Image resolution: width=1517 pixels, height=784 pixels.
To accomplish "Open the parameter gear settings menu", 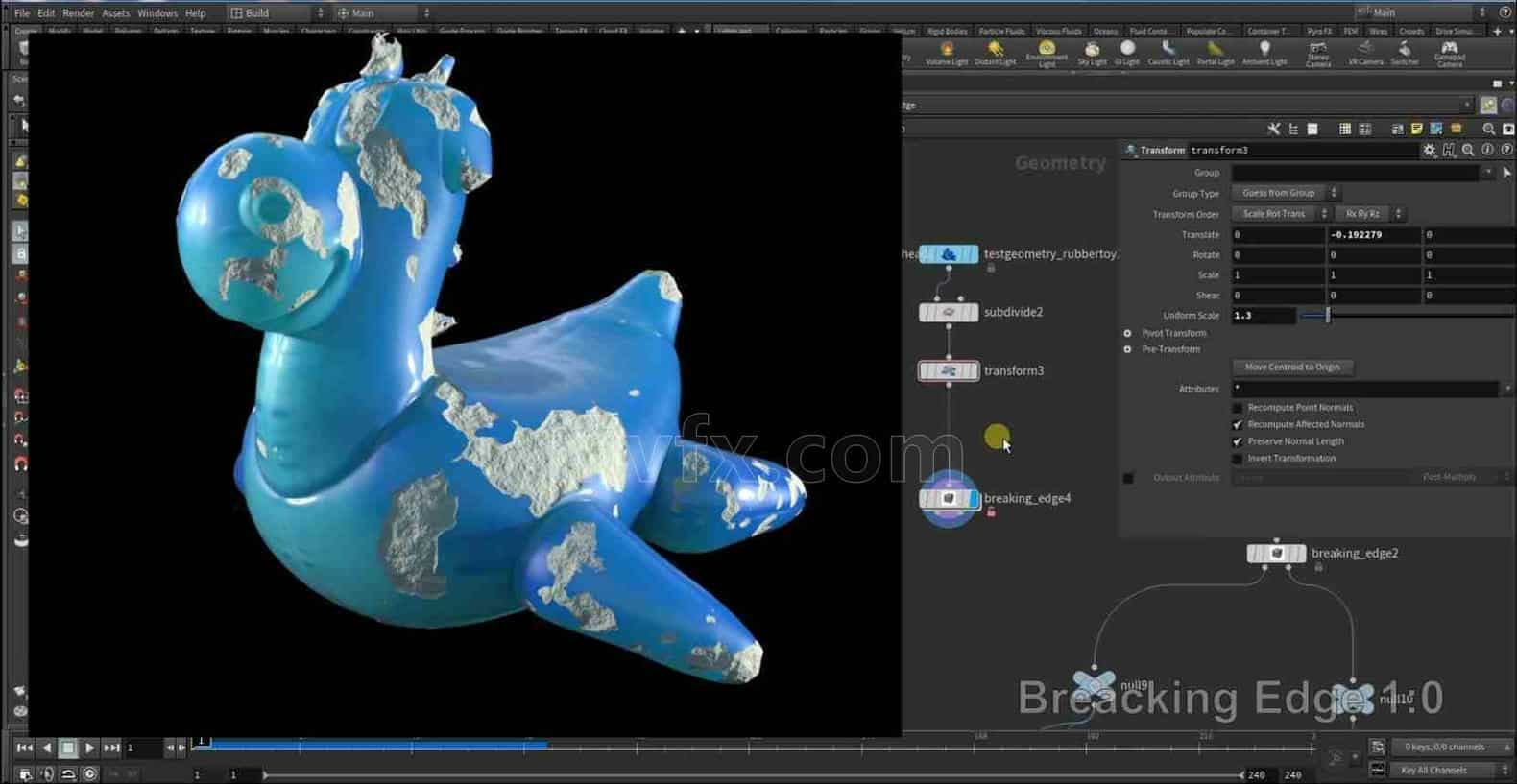I will [x=1430, y=150].
